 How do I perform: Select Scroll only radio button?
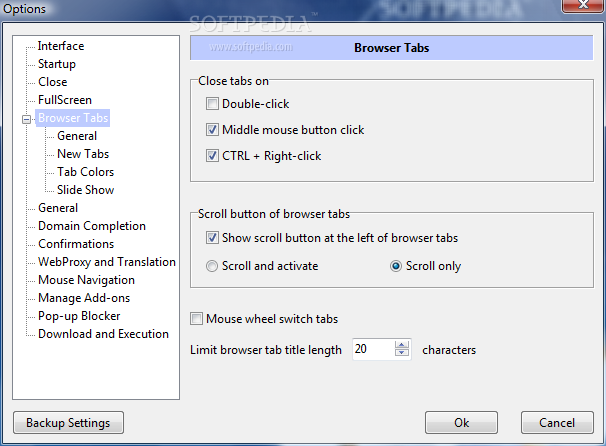tap(396, 266)
